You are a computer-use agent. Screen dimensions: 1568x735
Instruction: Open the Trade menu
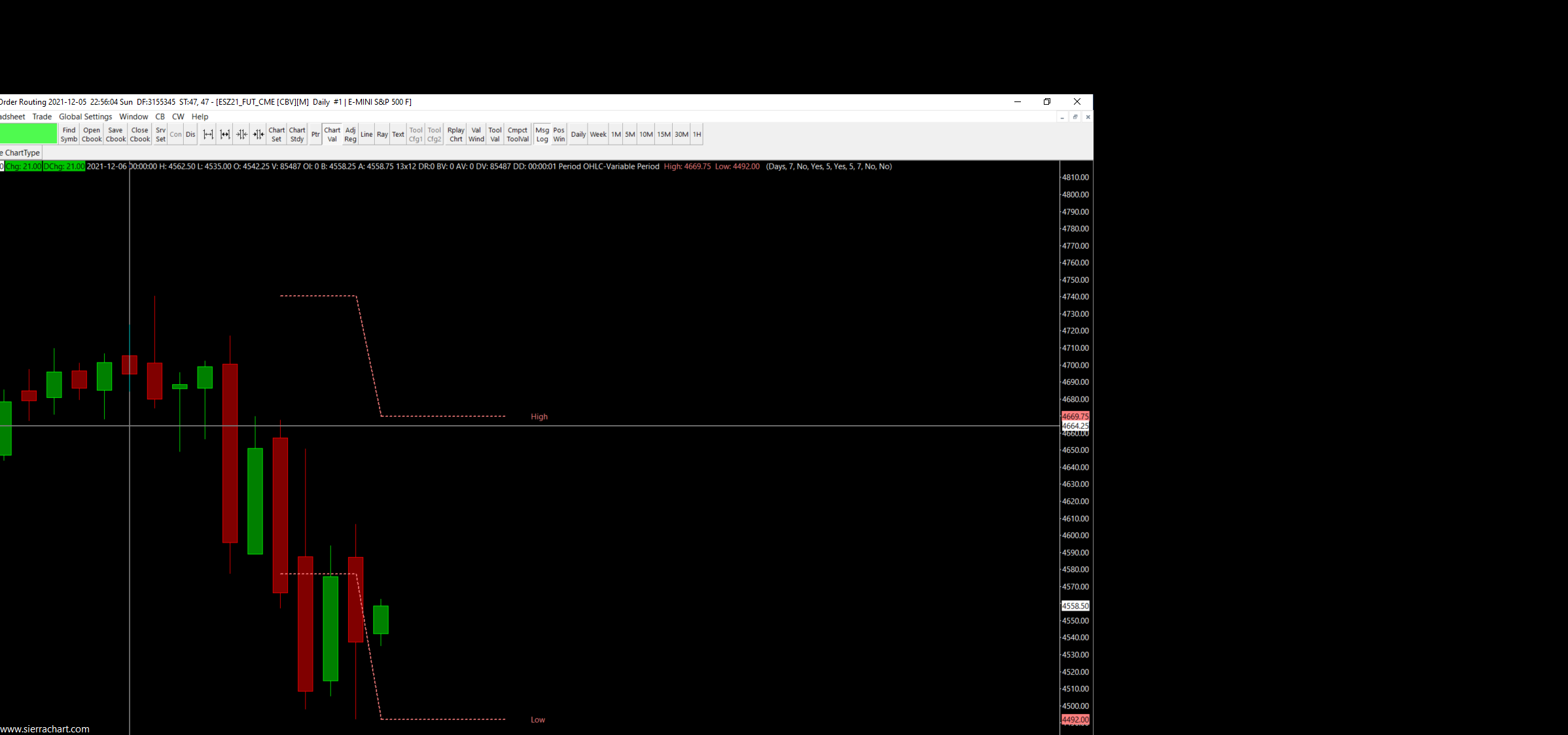point(42,117)
